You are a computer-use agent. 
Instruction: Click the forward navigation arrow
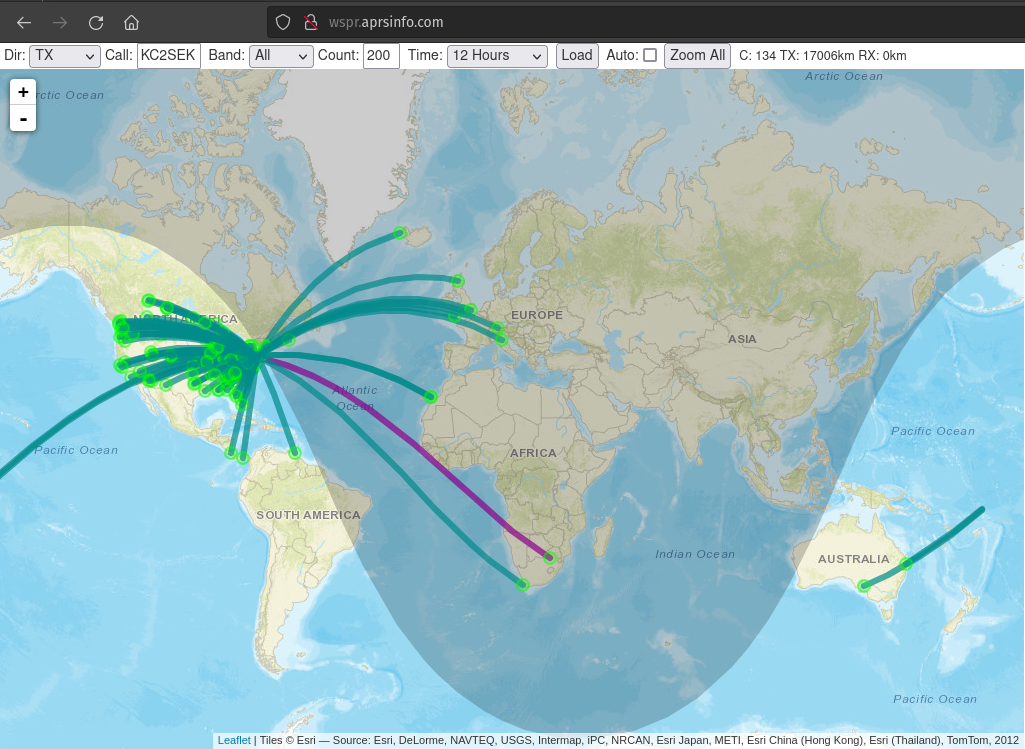[60, 23]
